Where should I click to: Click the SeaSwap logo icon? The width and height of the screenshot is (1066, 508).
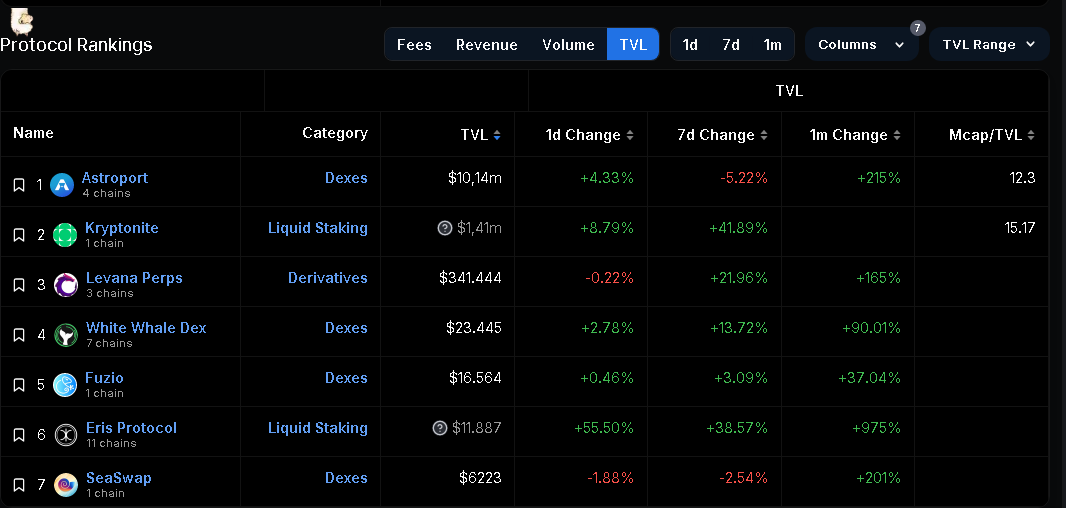(66, 485)
